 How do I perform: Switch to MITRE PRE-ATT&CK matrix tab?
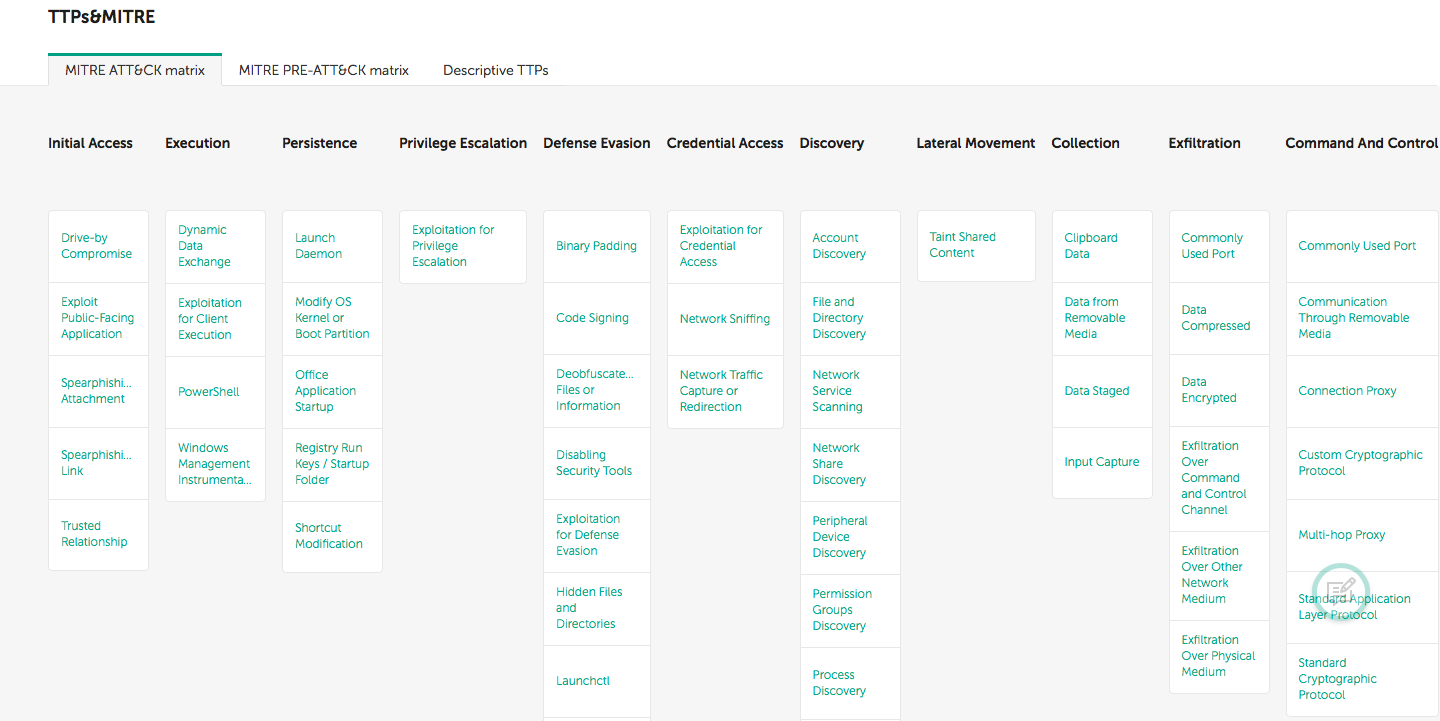point(323,70)
